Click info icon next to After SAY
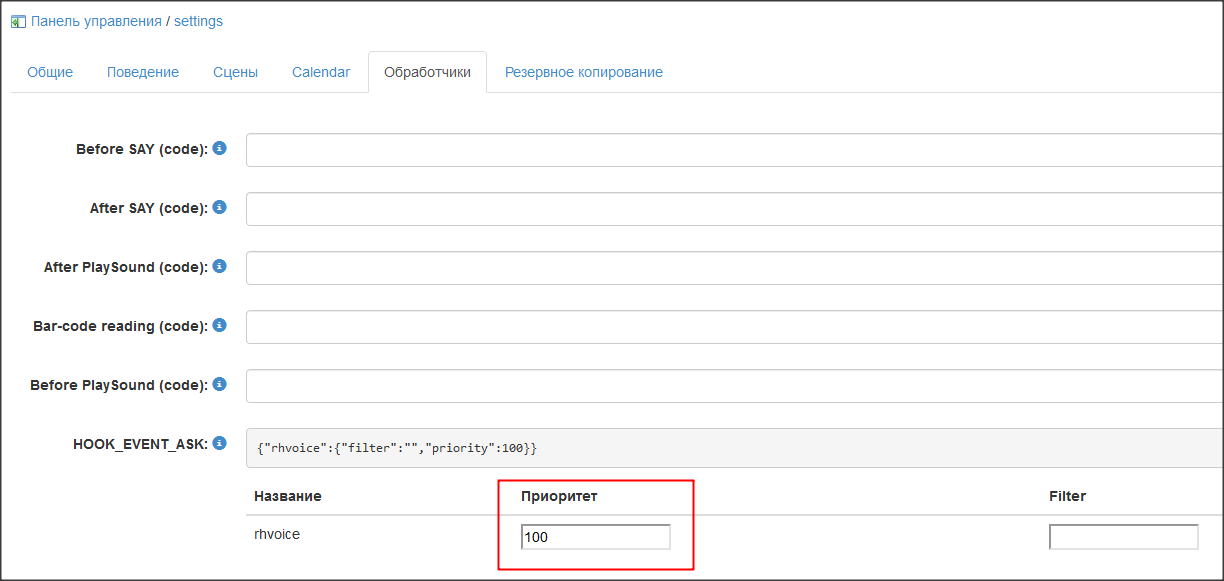Viewport: 1224px width, 581px height. coord(220,207)
